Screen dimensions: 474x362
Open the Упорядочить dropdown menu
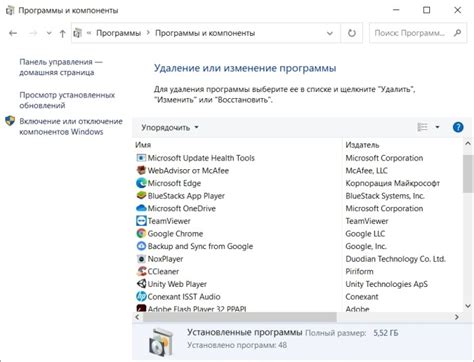tap(170, 127)
